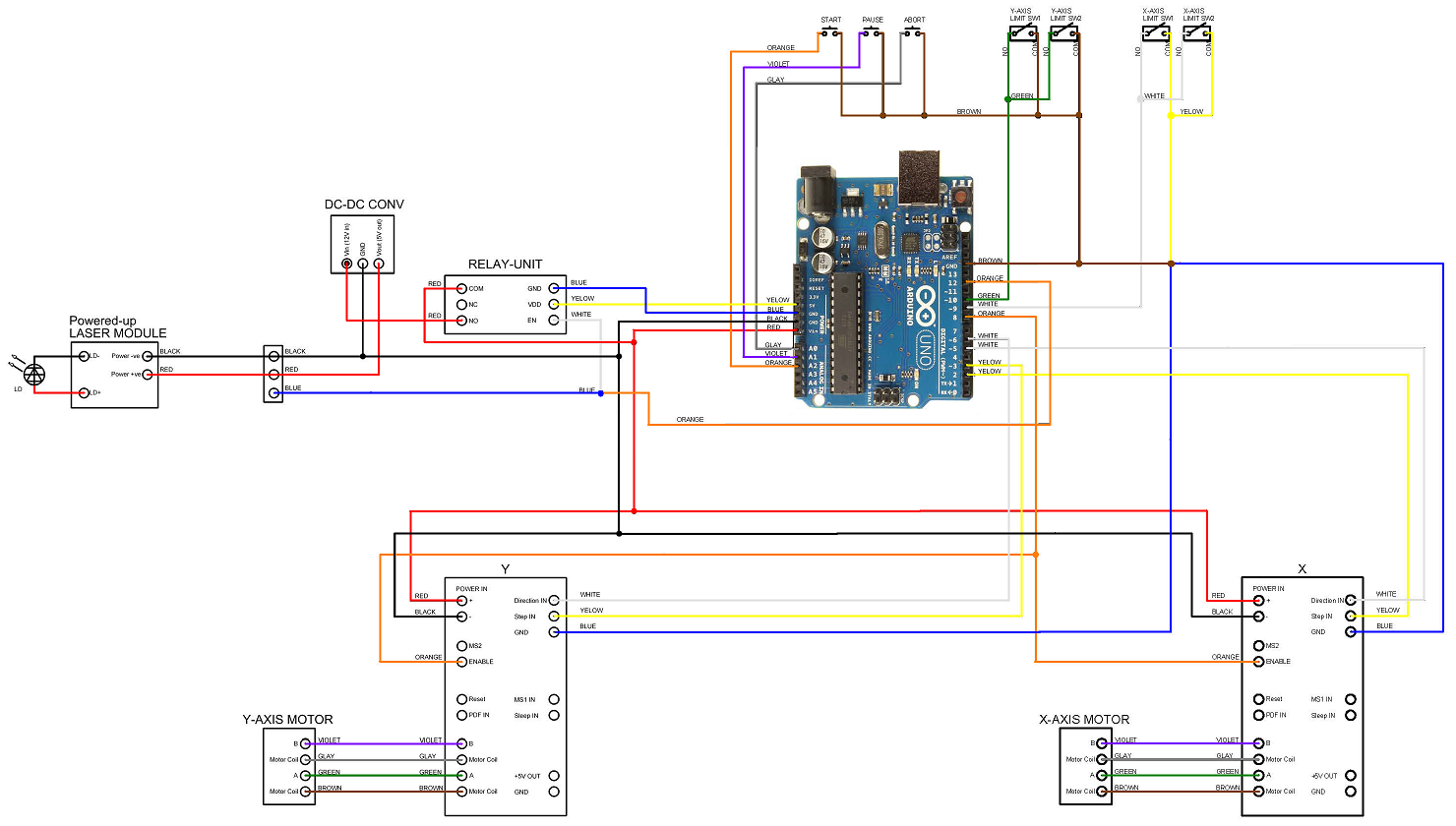Click Y driver's MS2 terminal
The height and width of the screenshot is (826, 1456).
(461, 646)
